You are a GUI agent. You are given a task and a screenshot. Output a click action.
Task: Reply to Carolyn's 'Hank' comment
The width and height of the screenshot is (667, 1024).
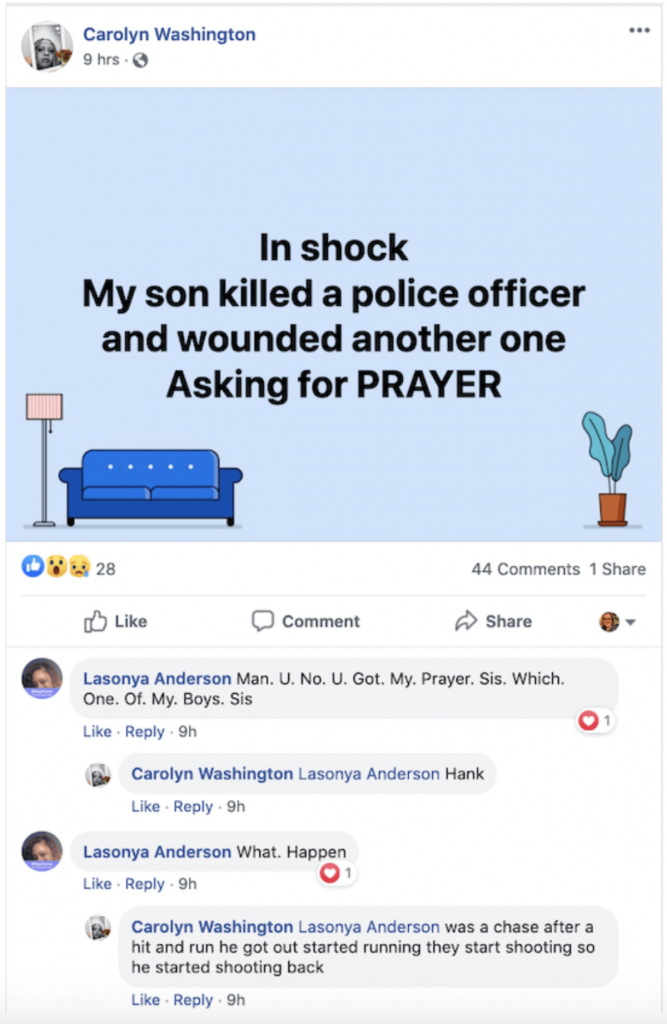(x=193, y=807)
